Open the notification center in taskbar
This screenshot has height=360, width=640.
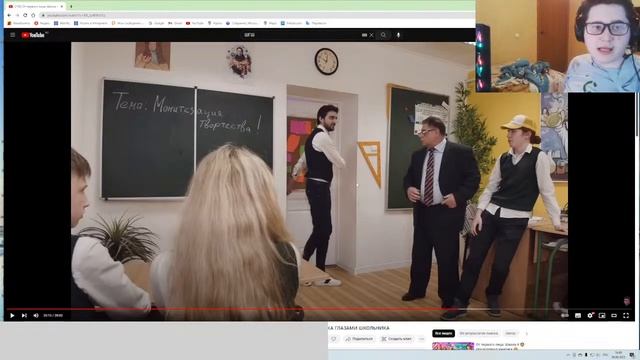[632, 355]
